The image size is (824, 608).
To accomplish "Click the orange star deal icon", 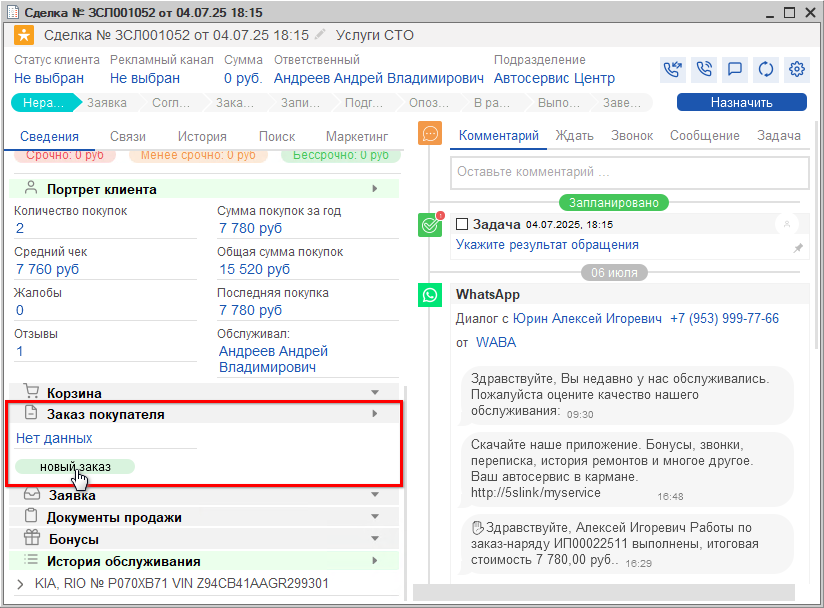I will point(24,36).
